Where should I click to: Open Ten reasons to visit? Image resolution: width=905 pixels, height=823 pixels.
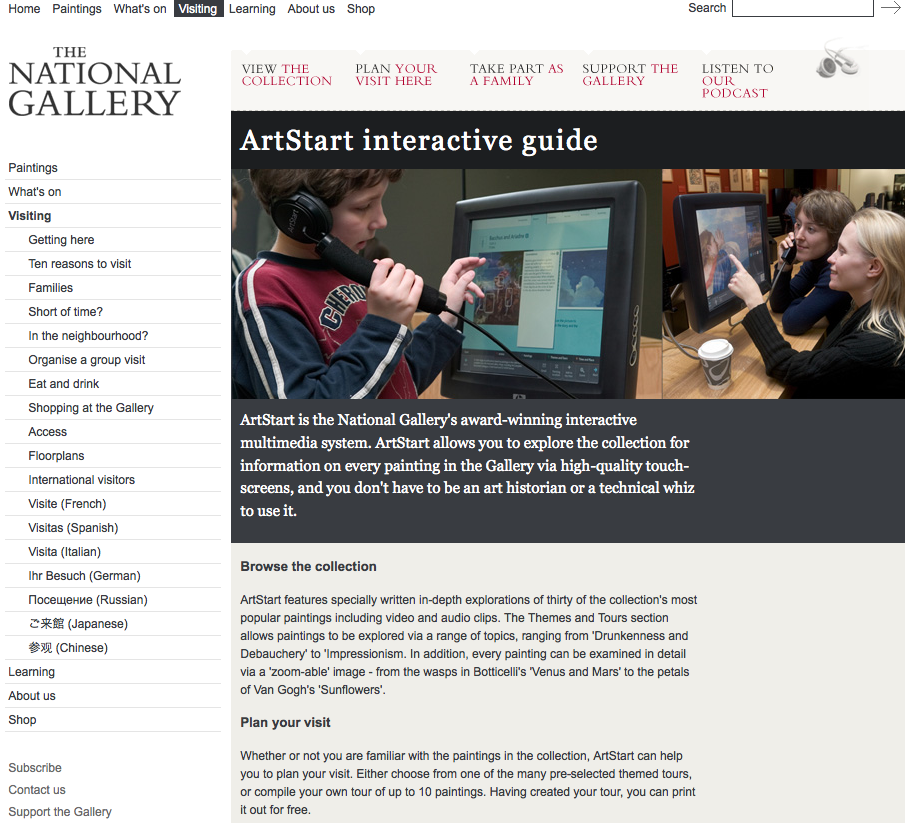point(80,264)
